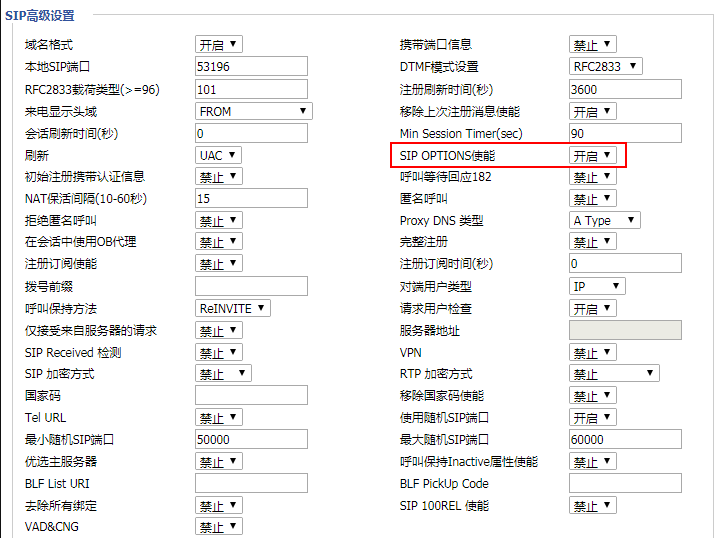The image size is (723, 538).
Task: Expand the SIP 加密方式 dropdown
Action: (223, 374)
